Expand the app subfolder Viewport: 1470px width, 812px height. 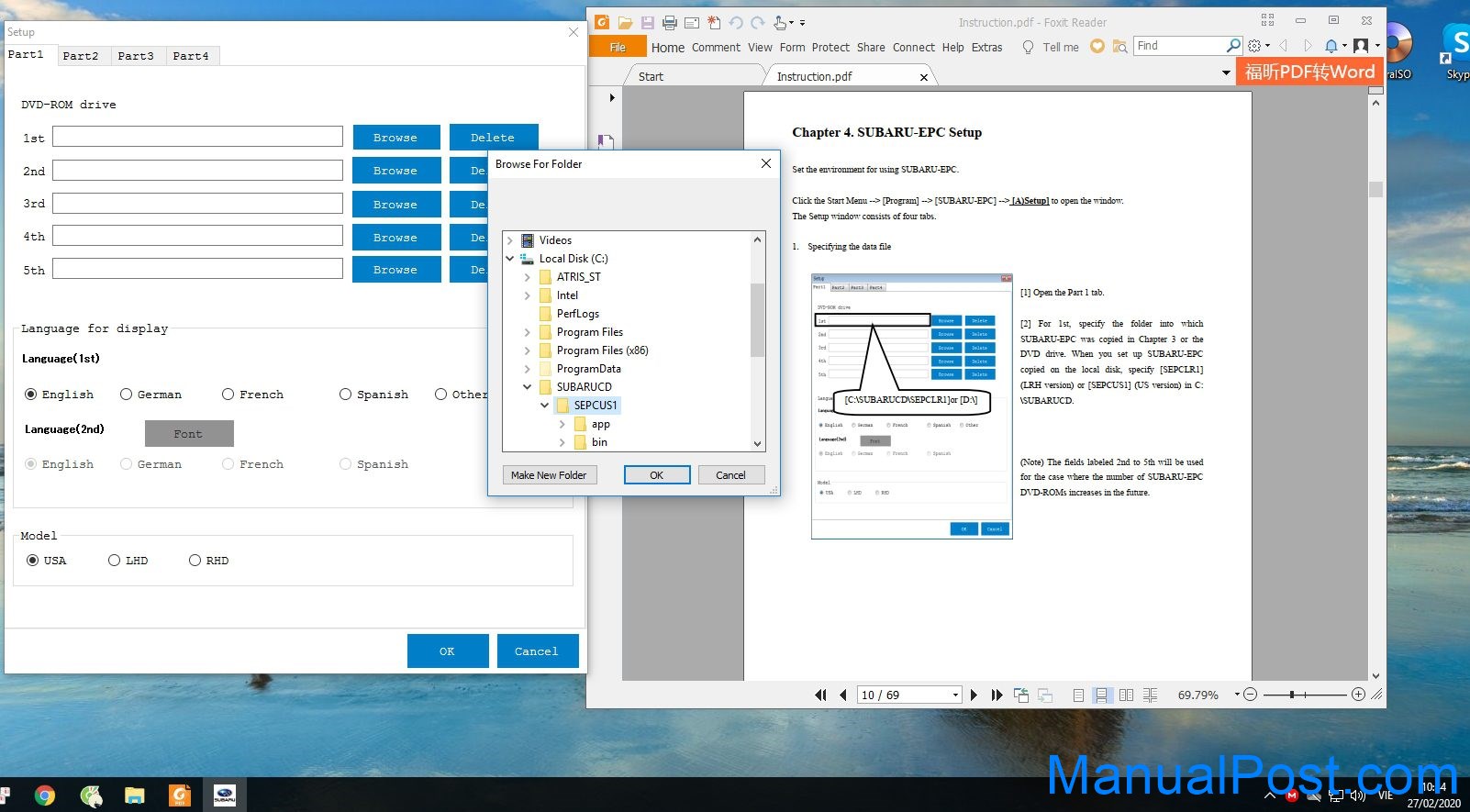[x=562, y=424]
